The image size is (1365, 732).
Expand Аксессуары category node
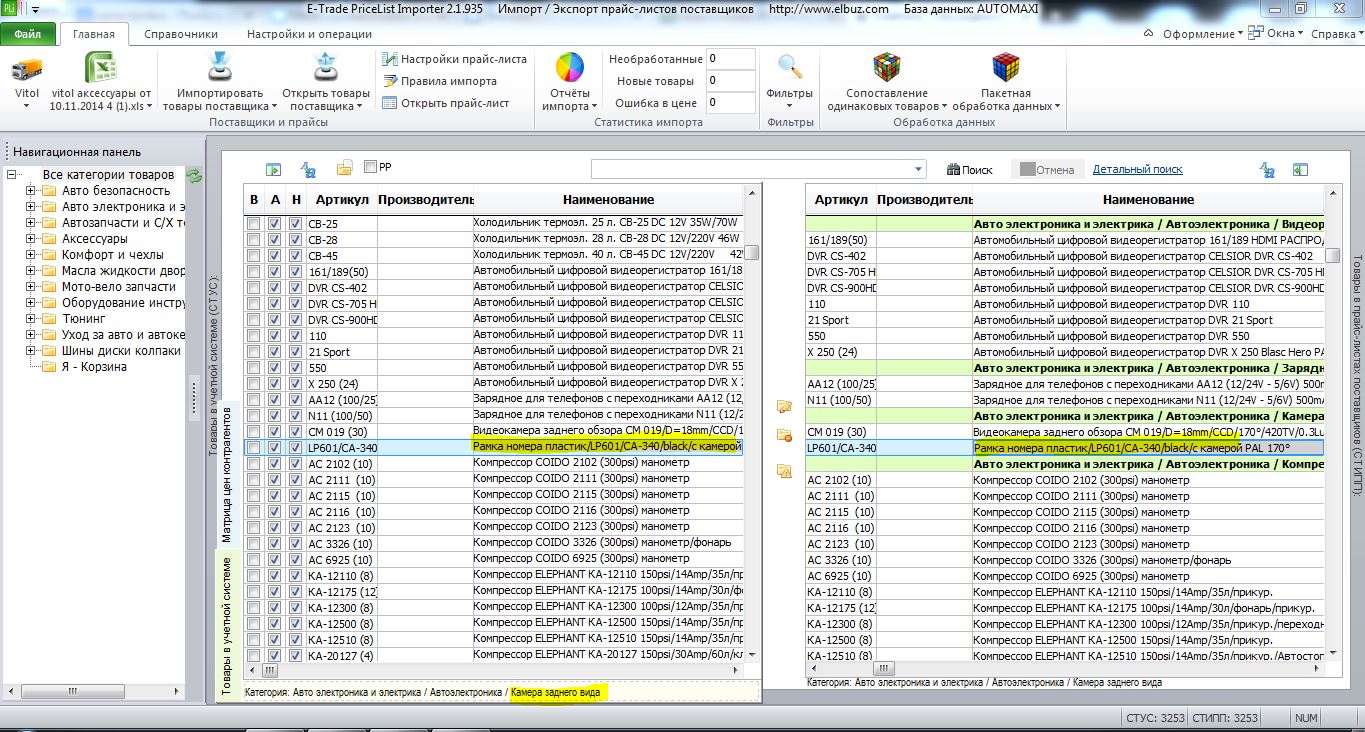tap(31, 239)
